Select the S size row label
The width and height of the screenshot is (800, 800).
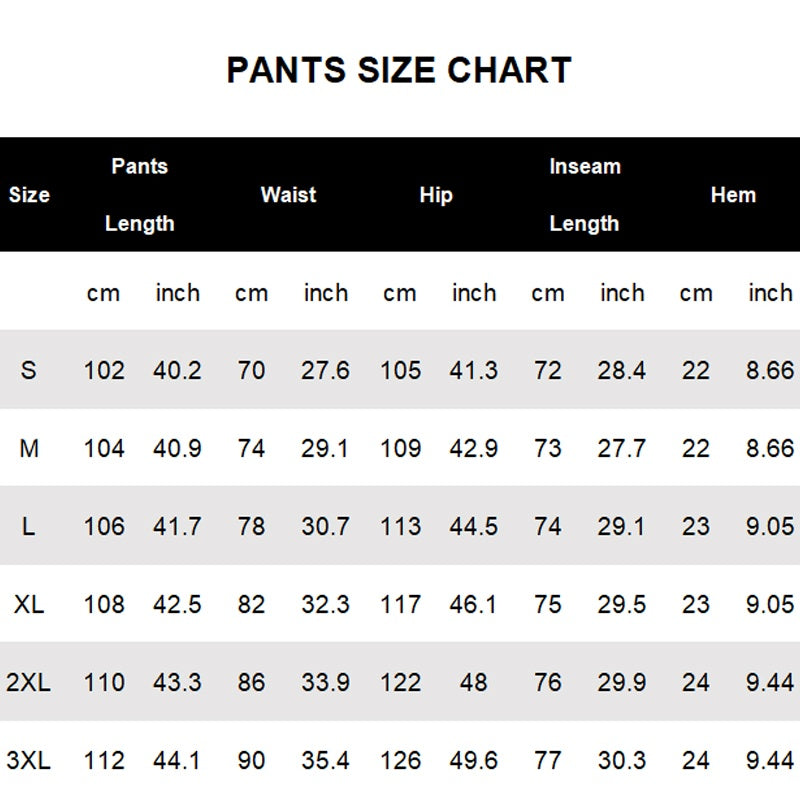(x=28, y=370)
